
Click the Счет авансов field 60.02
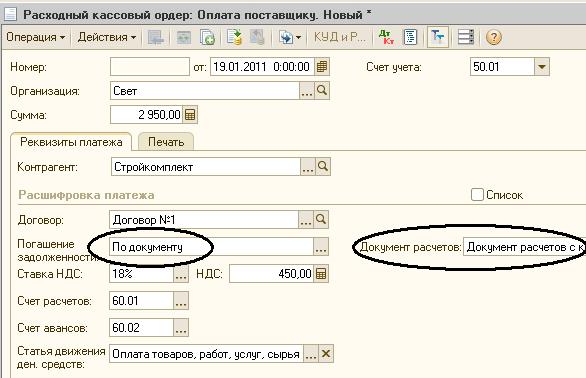[x=141, y=328]
